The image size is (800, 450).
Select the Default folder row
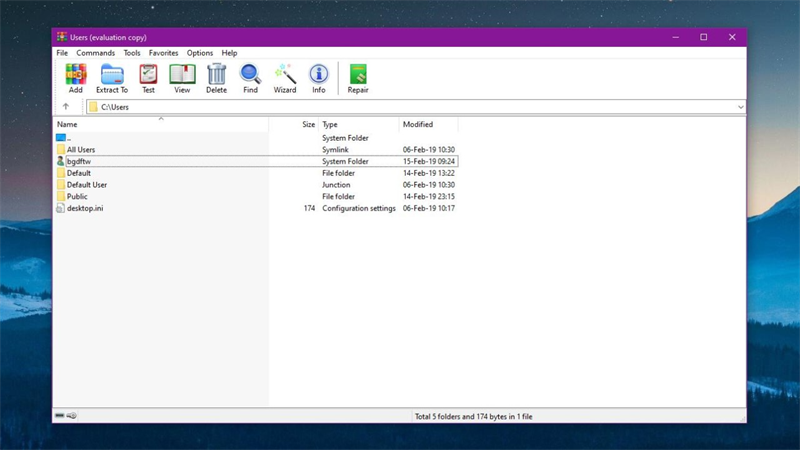click(x=256, y=173)
